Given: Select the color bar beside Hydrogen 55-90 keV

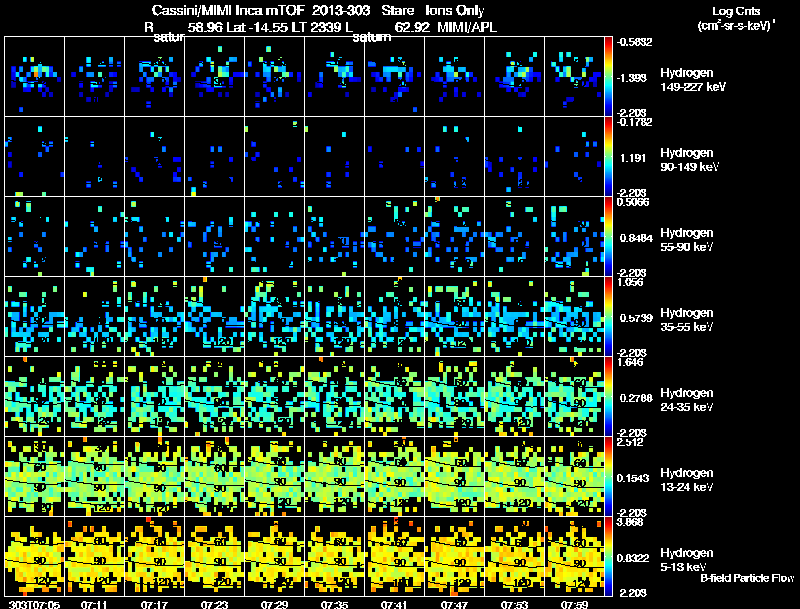Looking at the screenshot, I should pyautogui.click(x=609, y=237).
